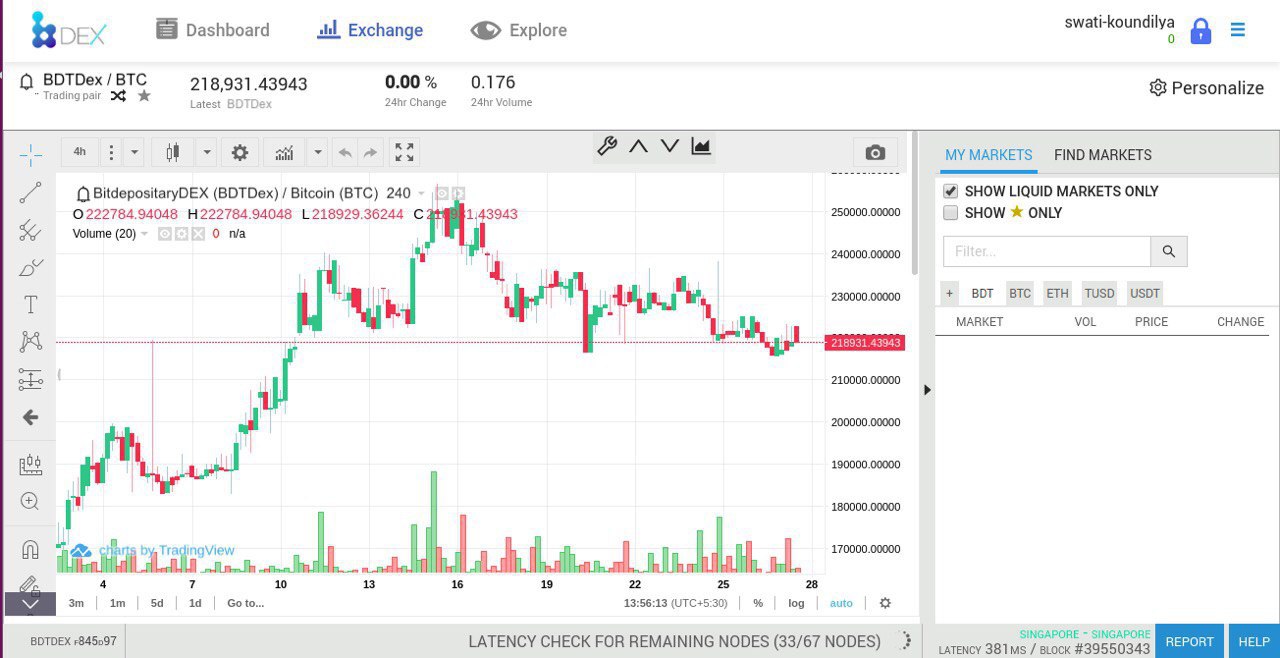Toggle the auto scale option

(x=842, y=603)
